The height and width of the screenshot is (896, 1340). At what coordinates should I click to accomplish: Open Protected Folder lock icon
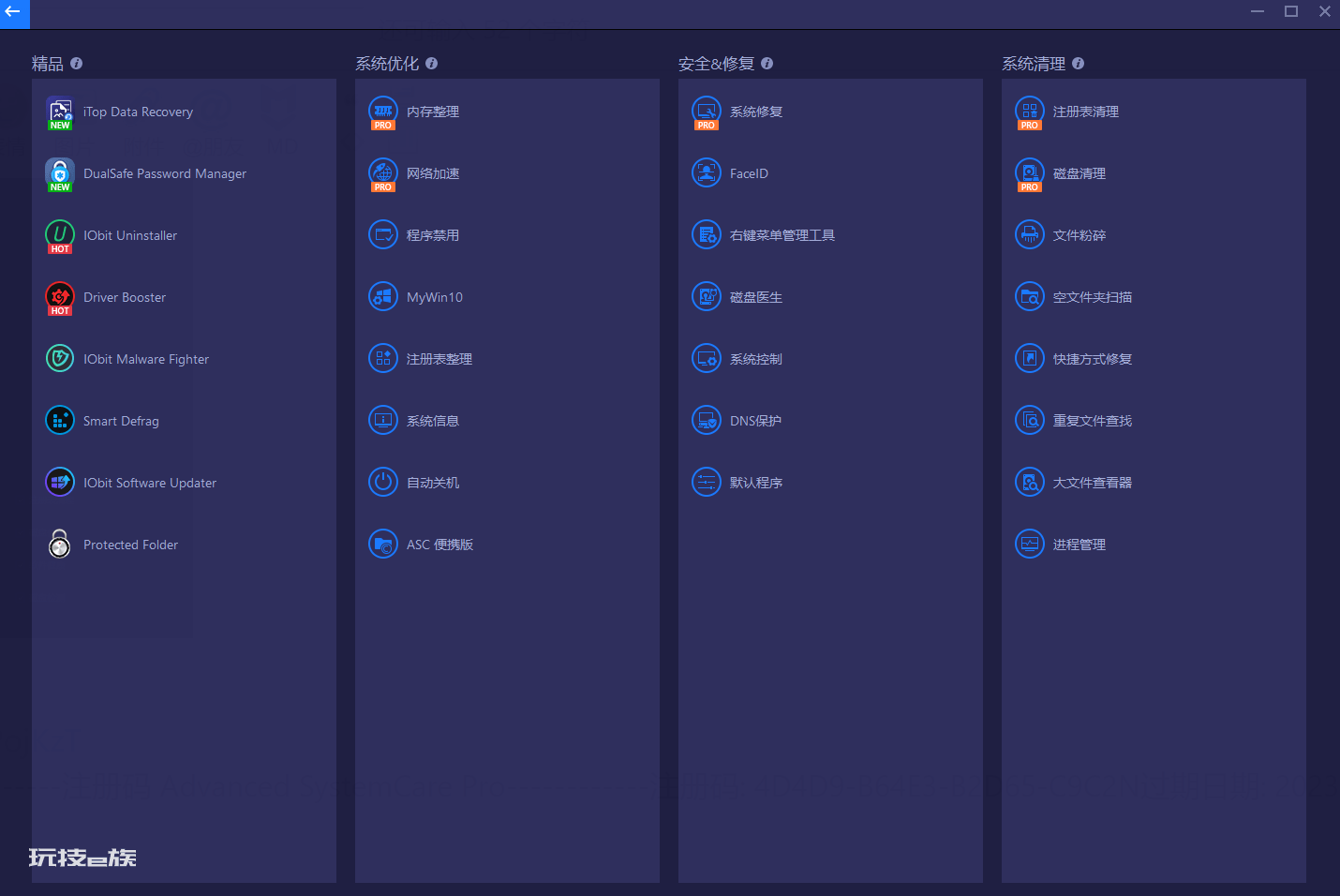60,545
